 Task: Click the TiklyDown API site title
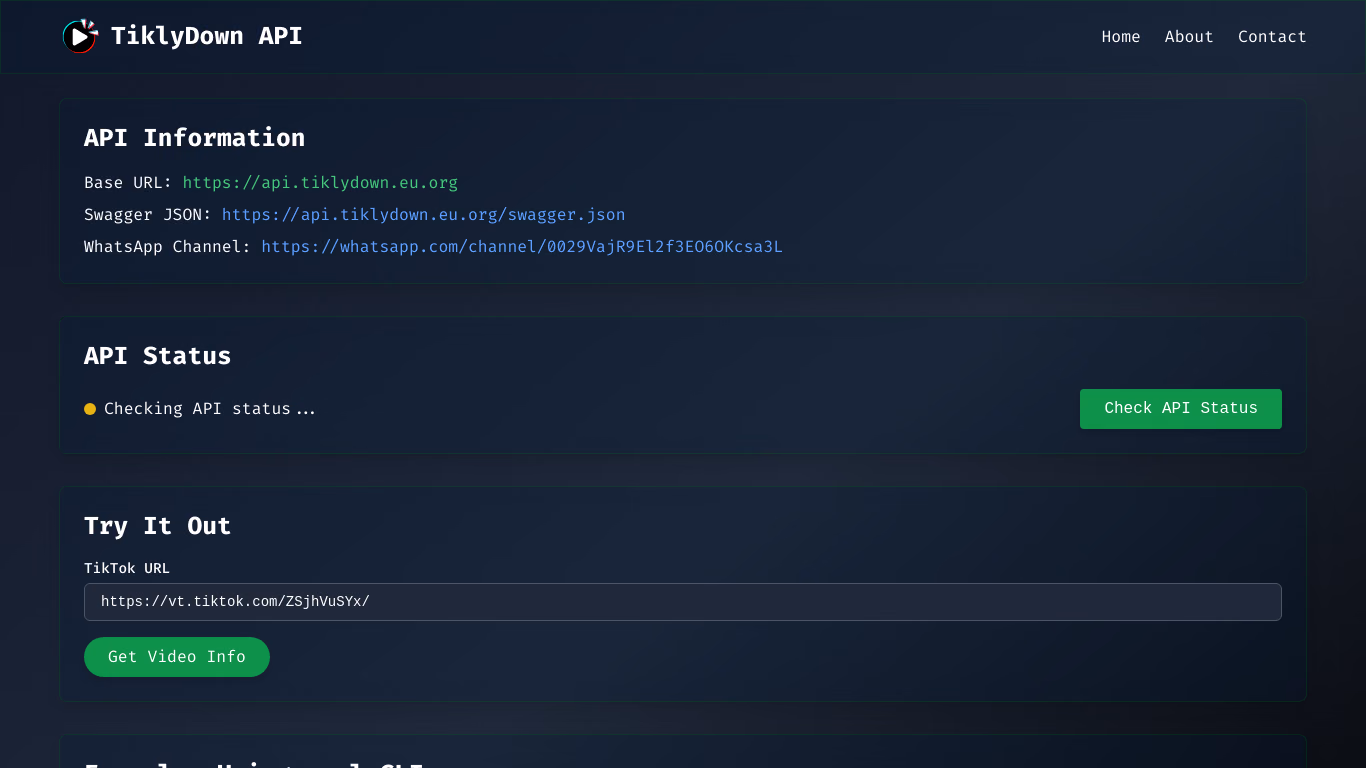tap(207, 36)
